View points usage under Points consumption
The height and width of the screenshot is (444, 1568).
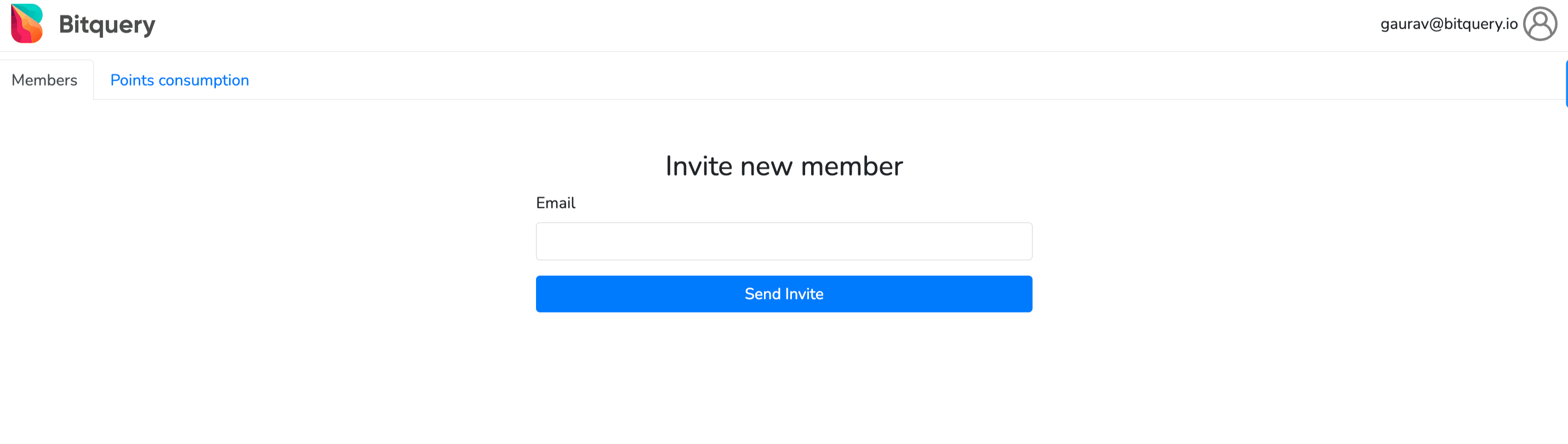180,80
